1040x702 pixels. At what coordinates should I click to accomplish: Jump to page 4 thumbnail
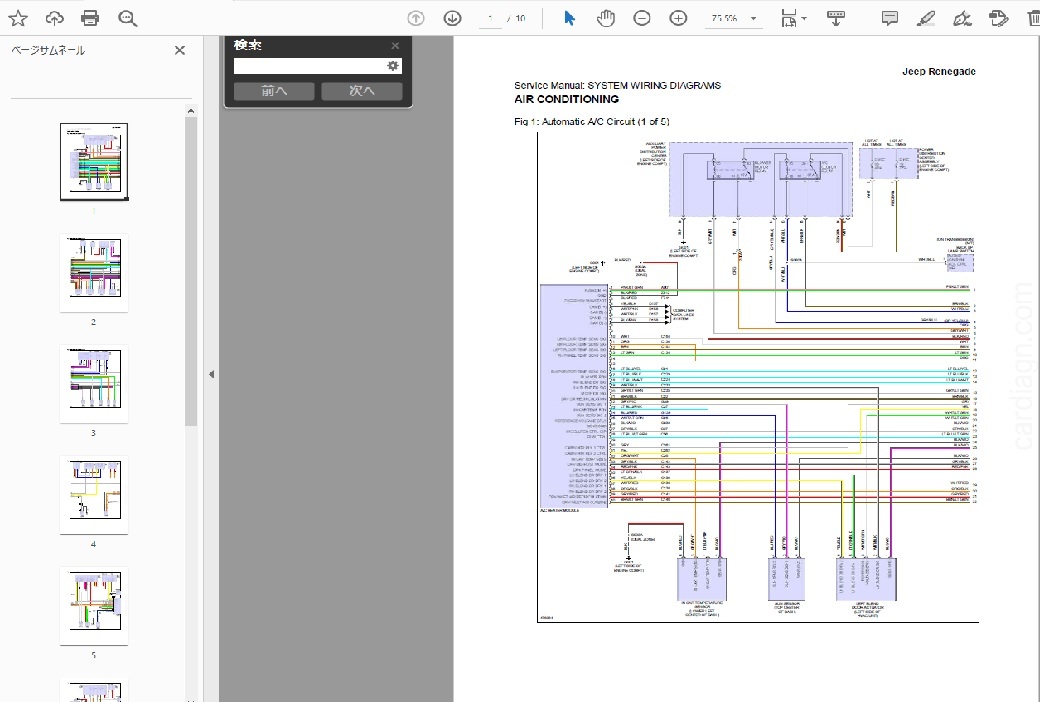(94, 494)
